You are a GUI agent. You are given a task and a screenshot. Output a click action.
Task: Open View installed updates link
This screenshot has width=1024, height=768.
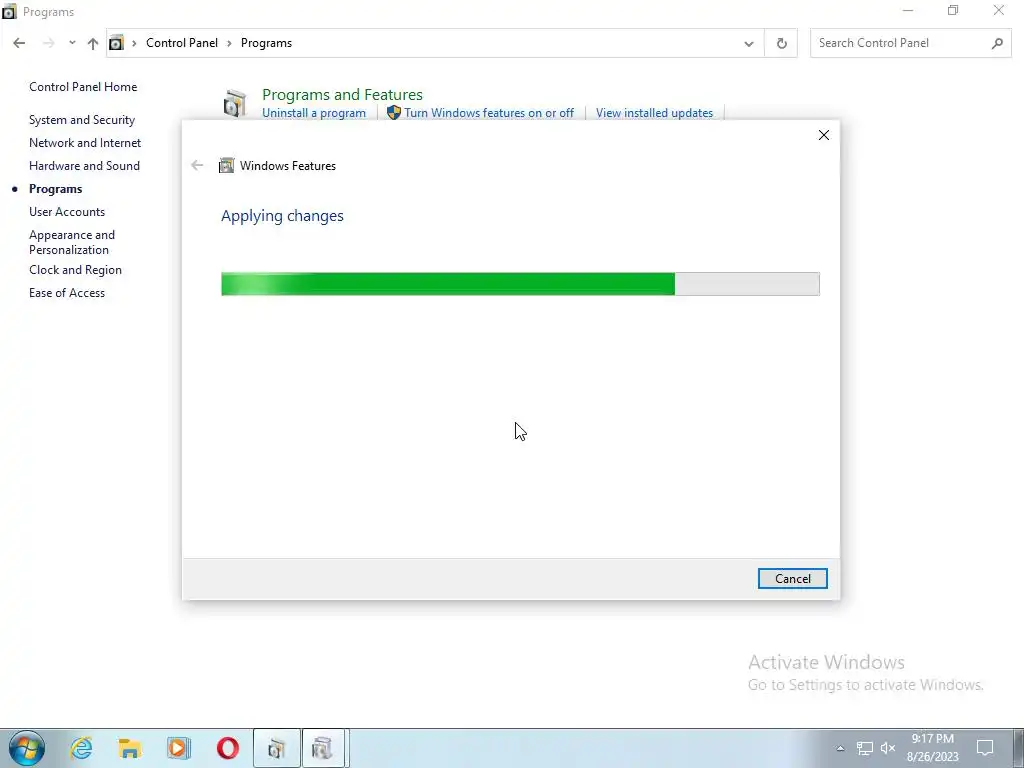654,113
